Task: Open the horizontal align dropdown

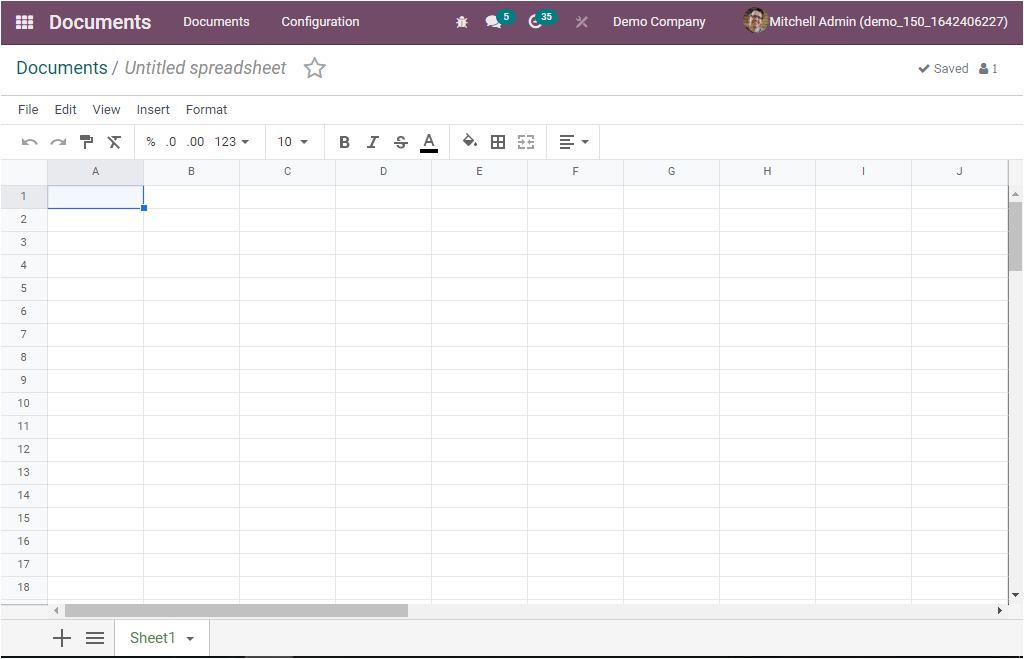Action: point(574,142)
